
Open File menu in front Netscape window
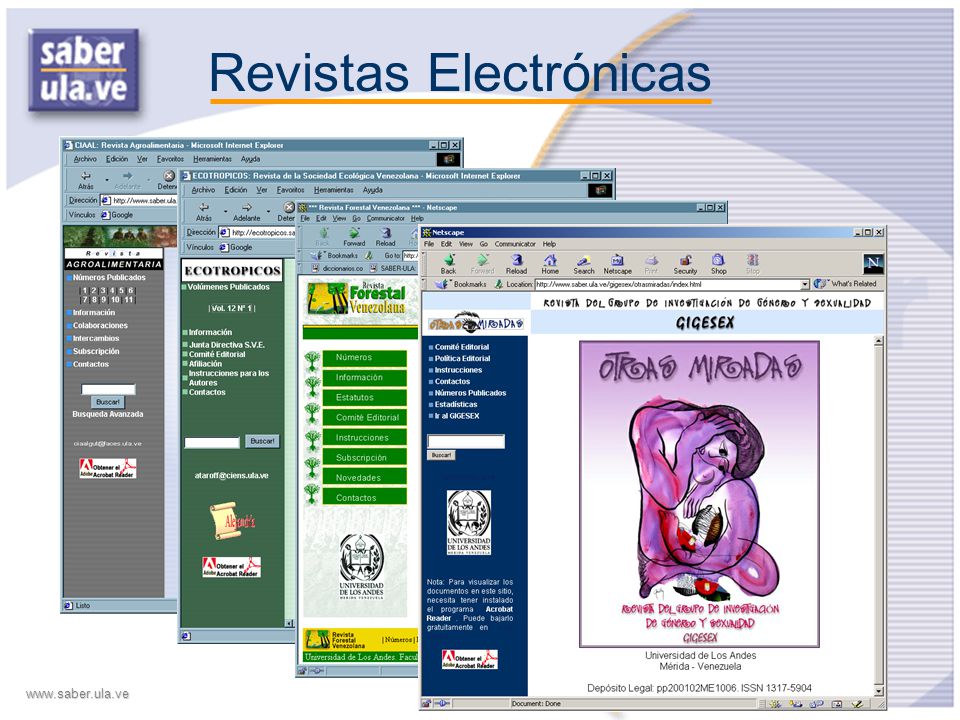click(x=429, y=244)
